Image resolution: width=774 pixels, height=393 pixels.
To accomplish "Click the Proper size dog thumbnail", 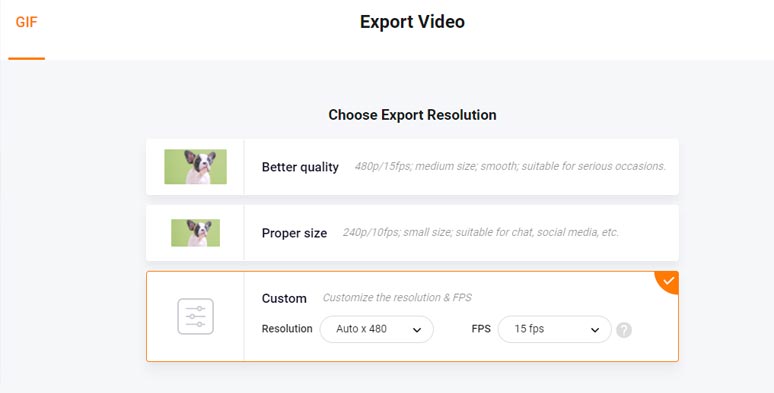I will [195, 233].
